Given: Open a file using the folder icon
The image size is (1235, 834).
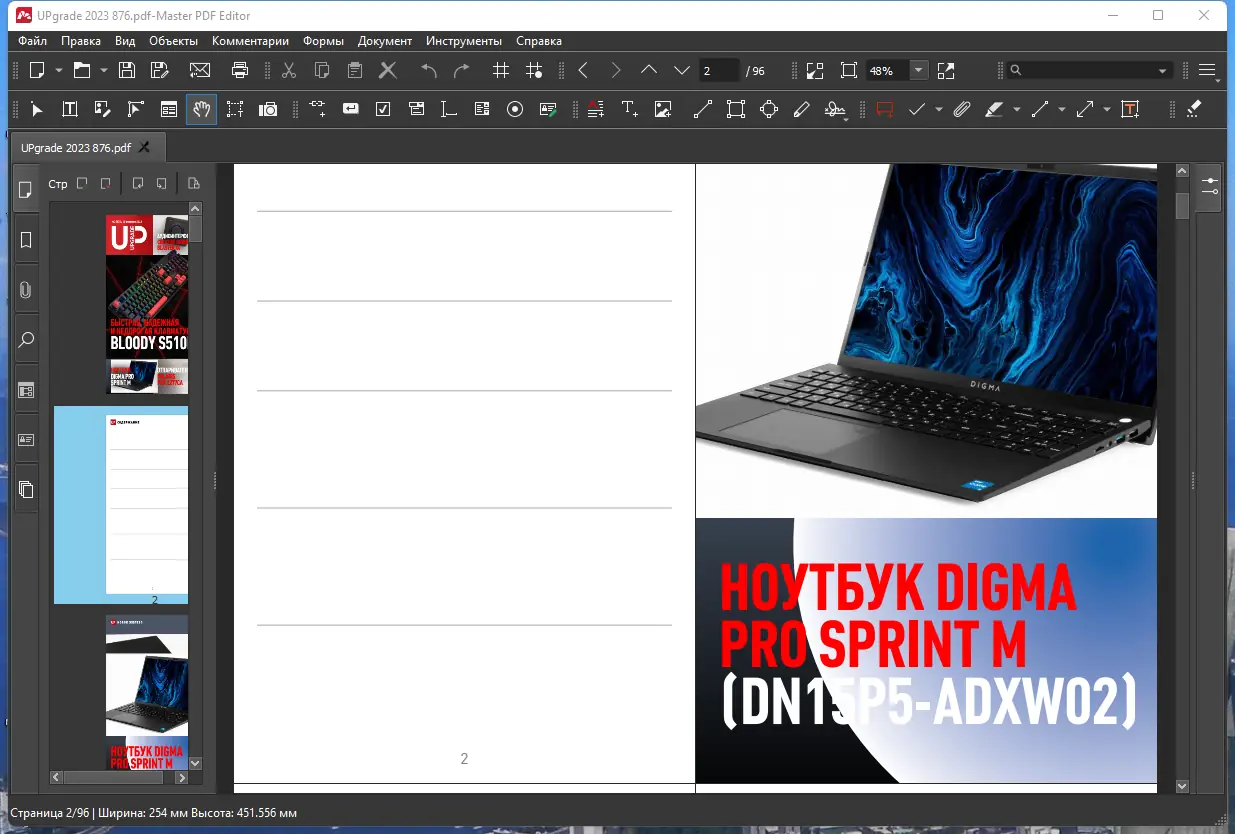Looking at the screenshot, I should [81, 70].
